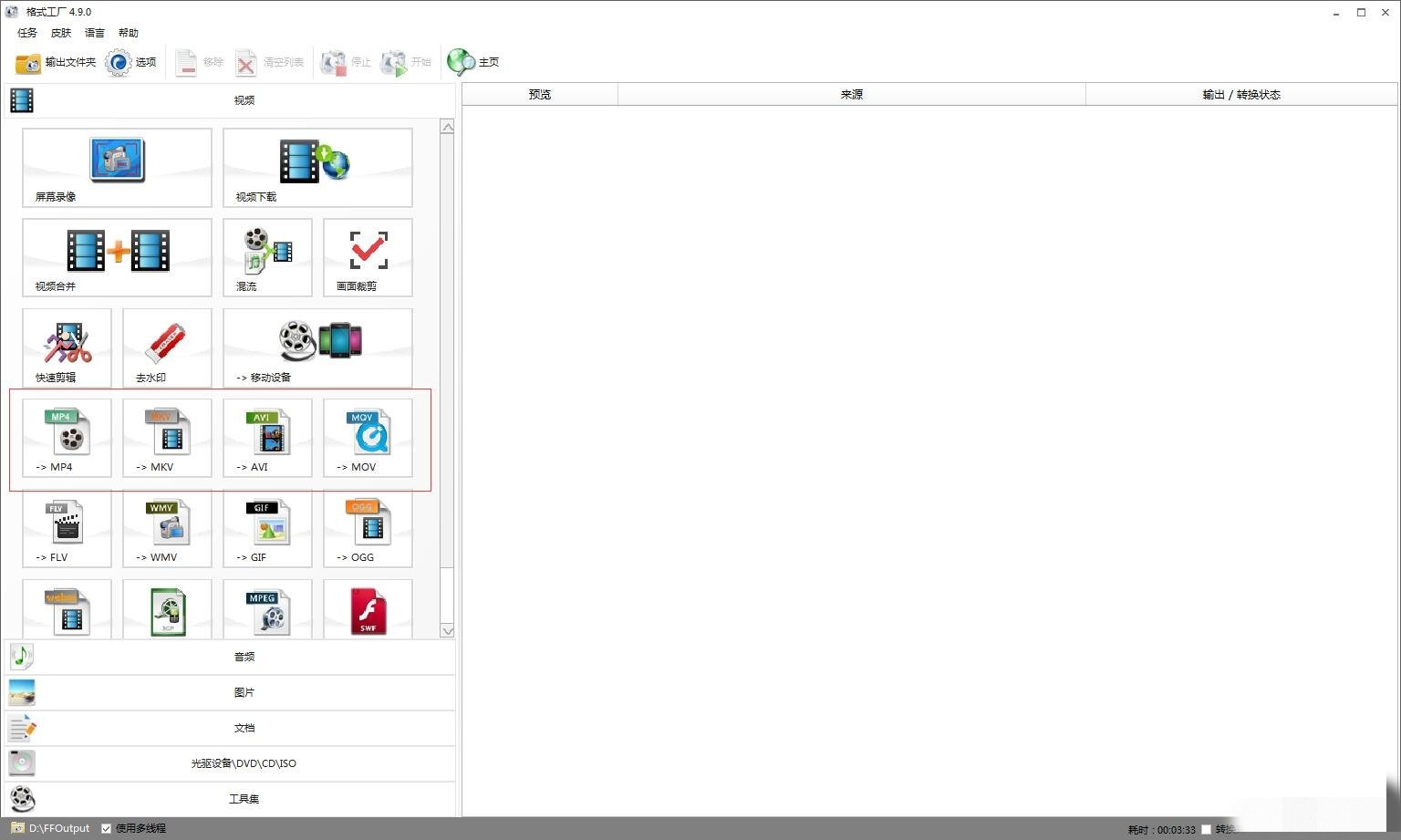Viewport: 1401px width, 840px height.
Task: Click the red SWF Flash format icon
Action: 368,611
